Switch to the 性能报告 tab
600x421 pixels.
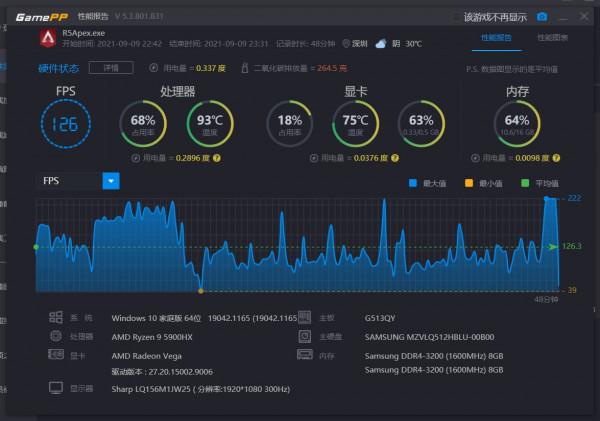point(496,38)
